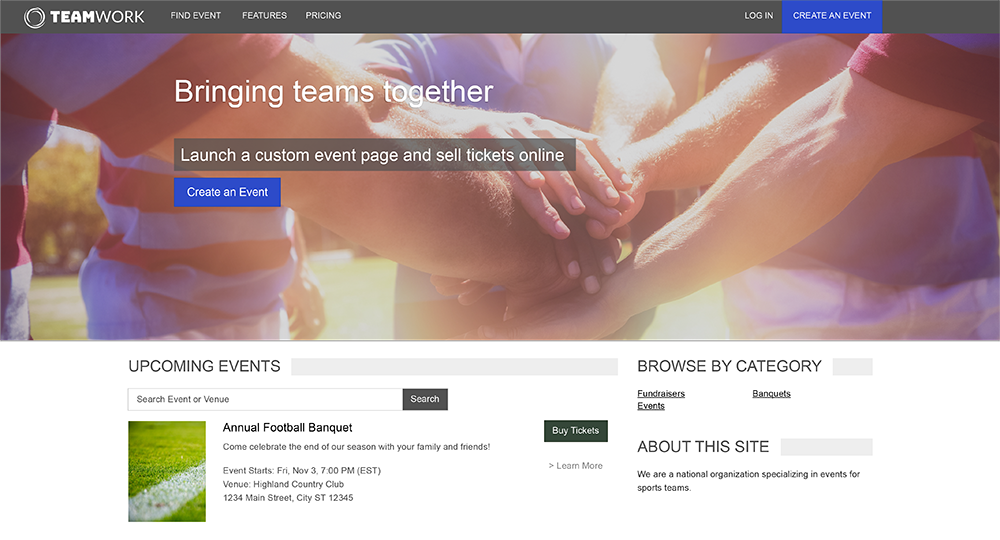Open the football field event thumbnail
The height and width of the screenshot is (540, 1000).
(x=167, y=471)
